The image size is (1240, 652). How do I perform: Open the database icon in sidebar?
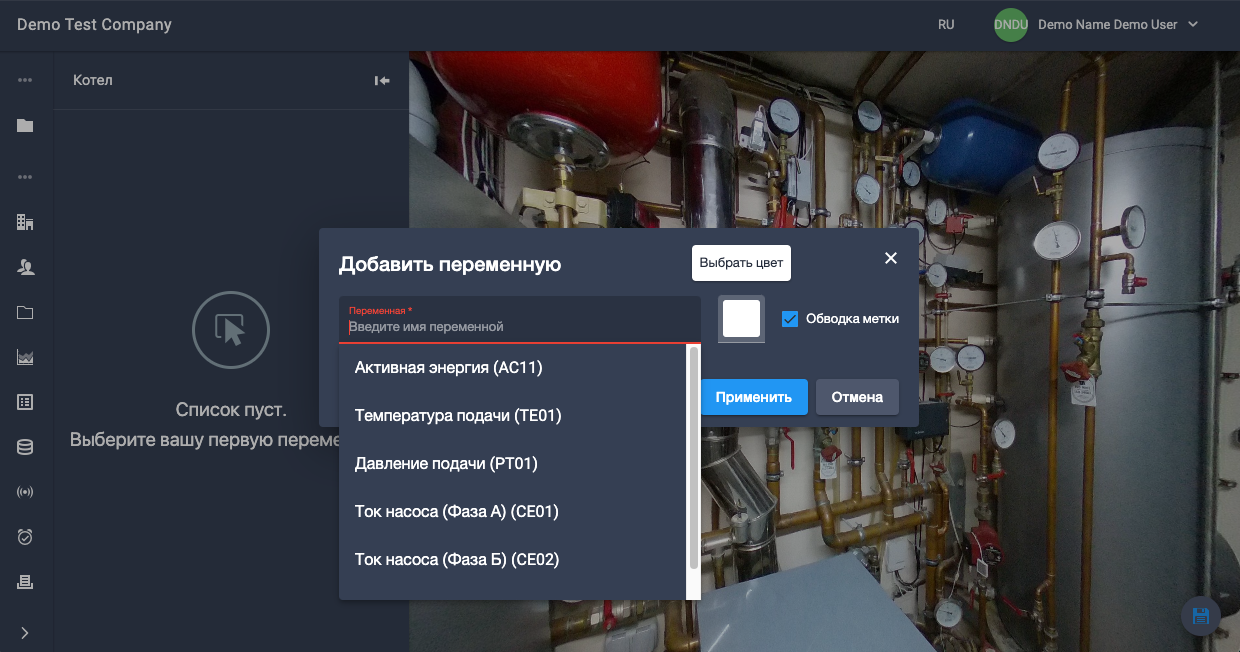(25, 447)
